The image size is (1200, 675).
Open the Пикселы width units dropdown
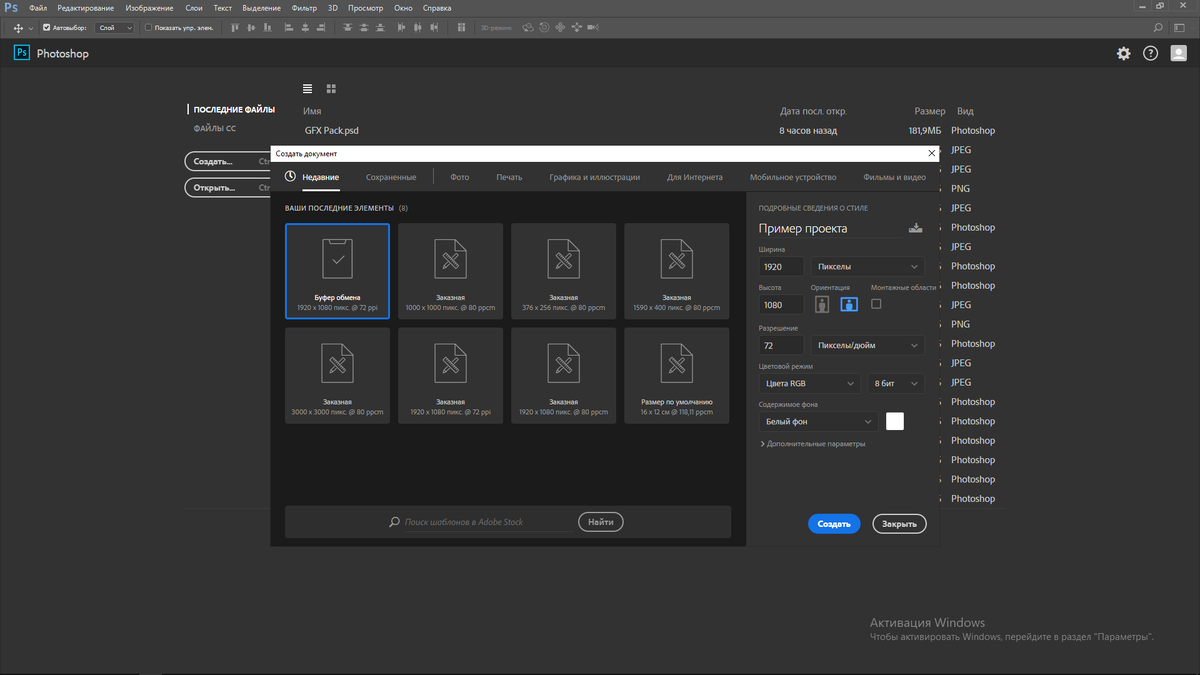pyautogui.click(x=867, y=267)
